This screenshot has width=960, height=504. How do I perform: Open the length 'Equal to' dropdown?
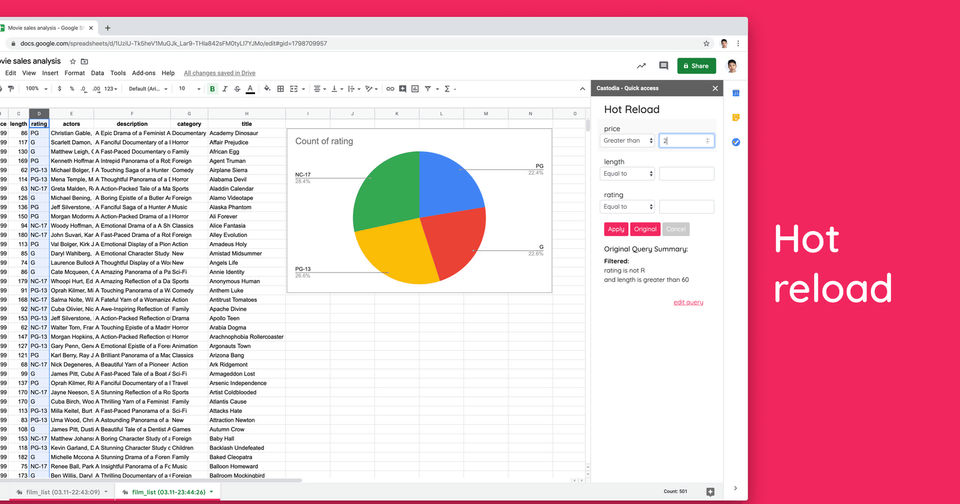tap(628, 173)
